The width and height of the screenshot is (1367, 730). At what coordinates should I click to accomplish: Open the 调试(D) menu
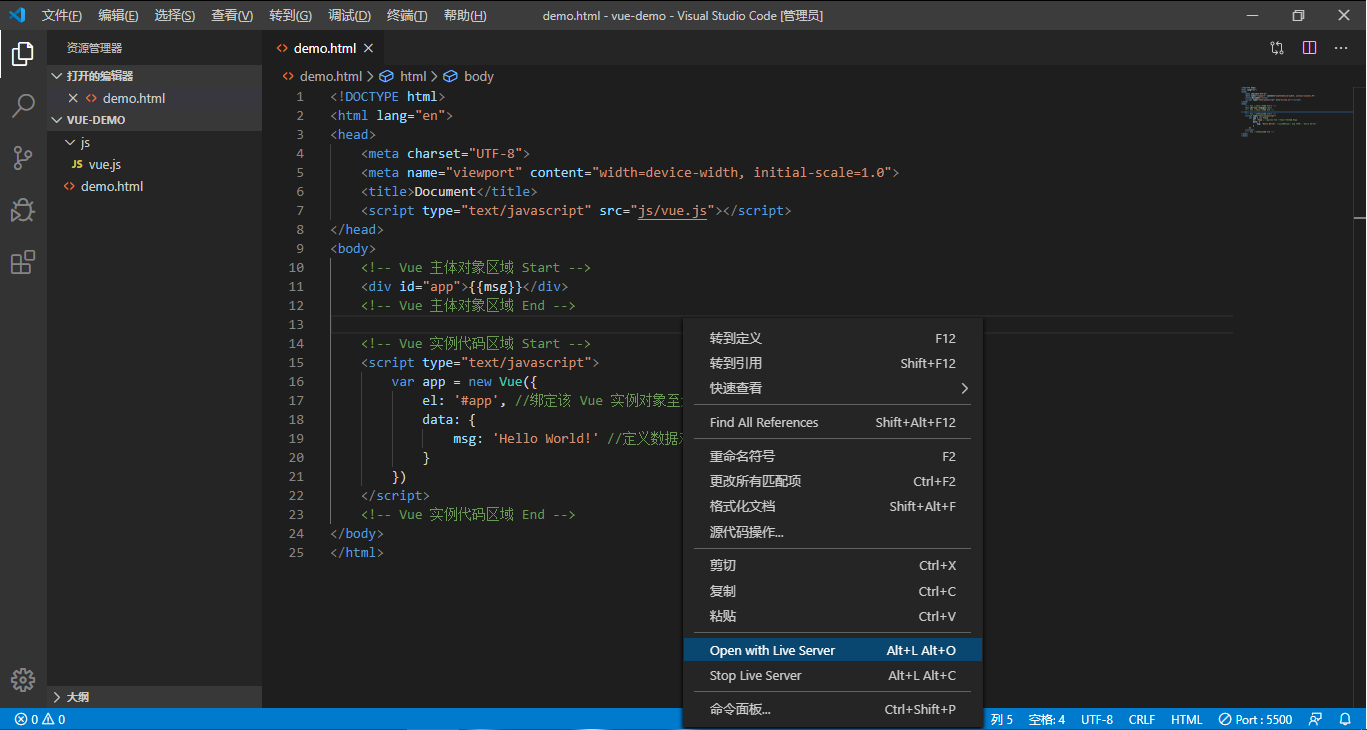point(349,15)
